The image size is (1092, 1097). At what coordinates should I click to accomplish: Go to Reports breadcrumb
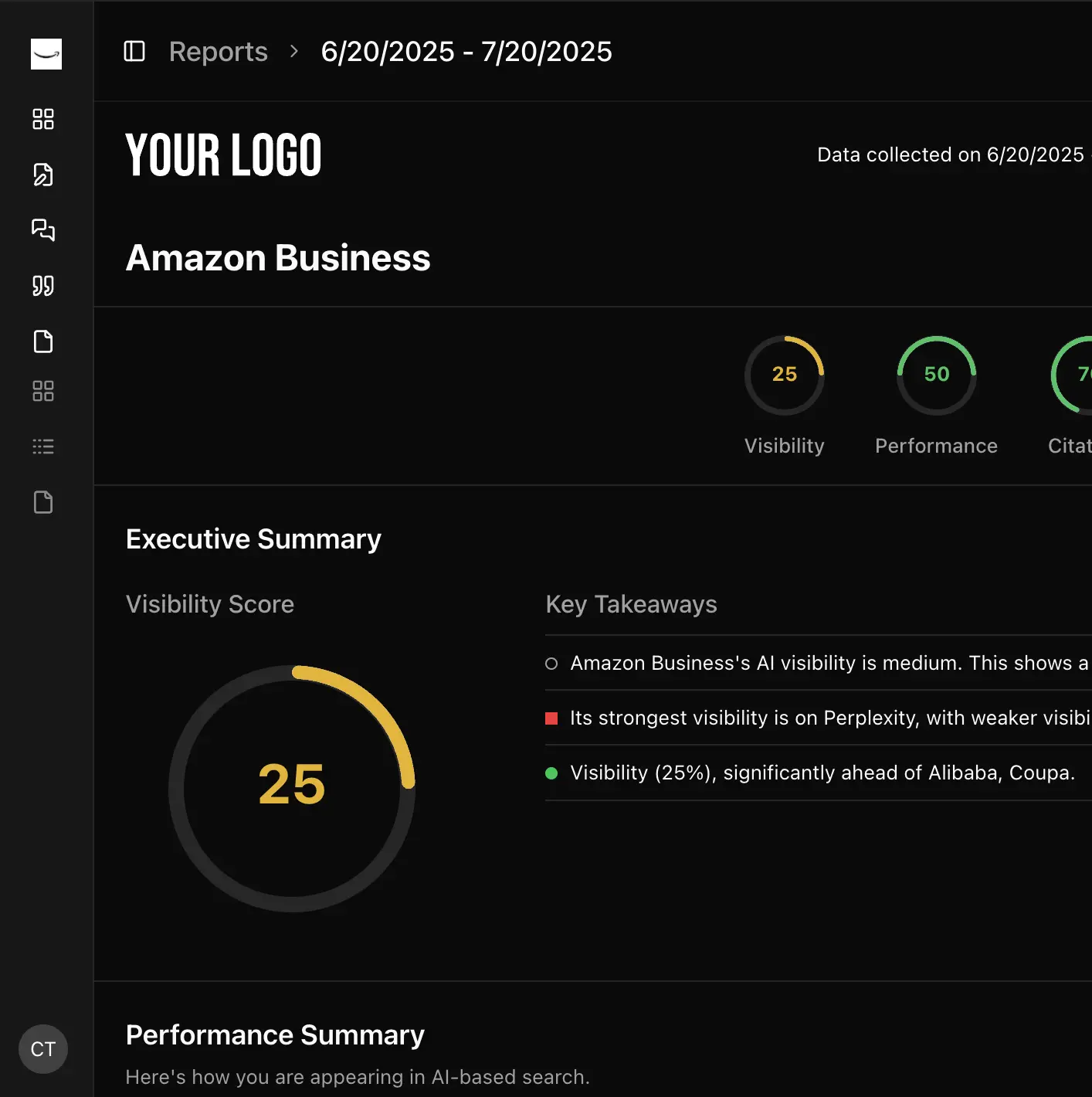point(219,52)
